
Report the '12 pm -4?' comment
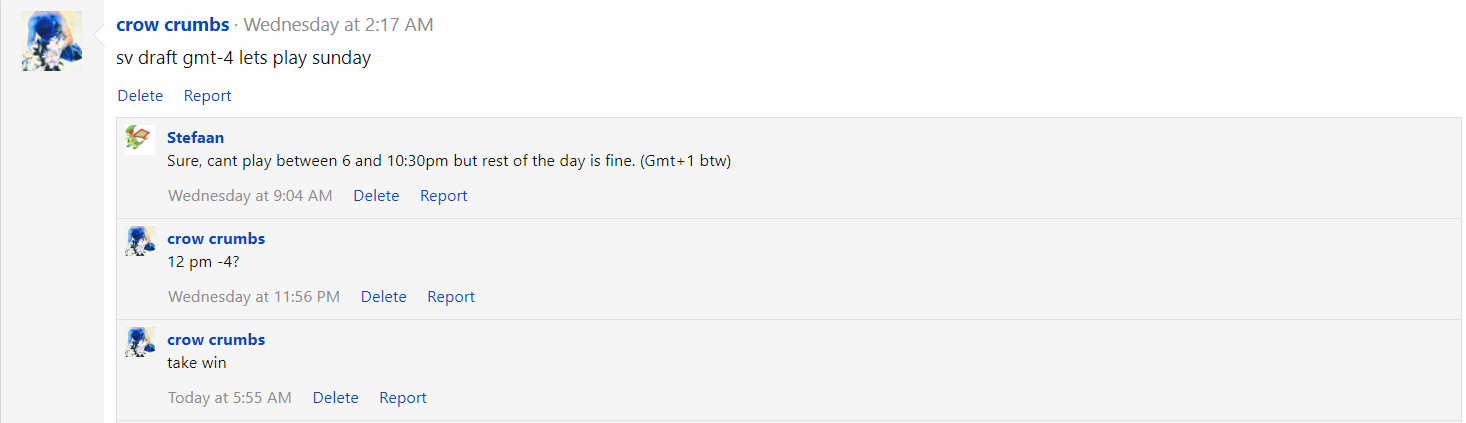pyautogui.click(x=451, y=297)
